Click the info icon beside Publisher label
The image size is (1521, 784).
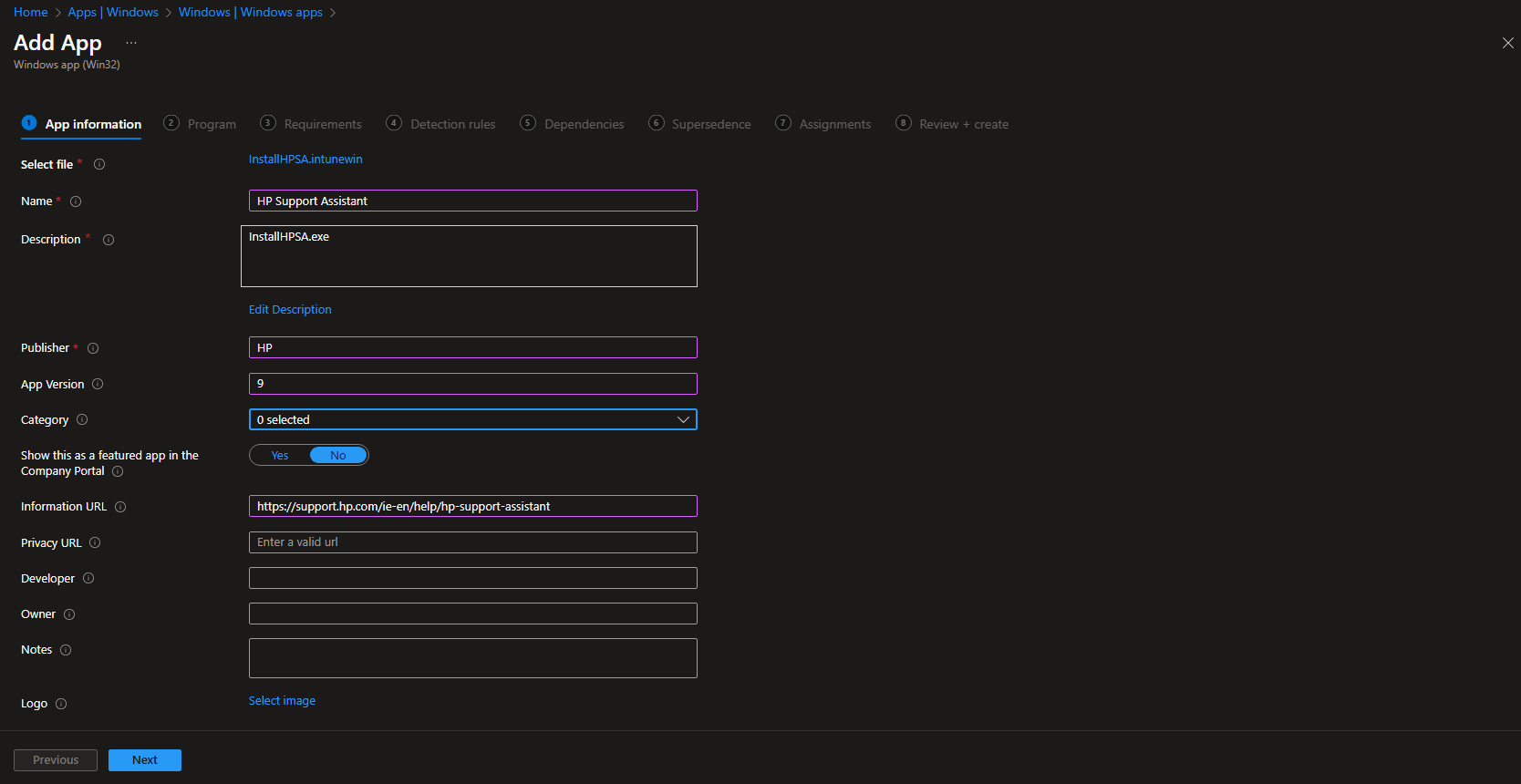pos(93,348)
